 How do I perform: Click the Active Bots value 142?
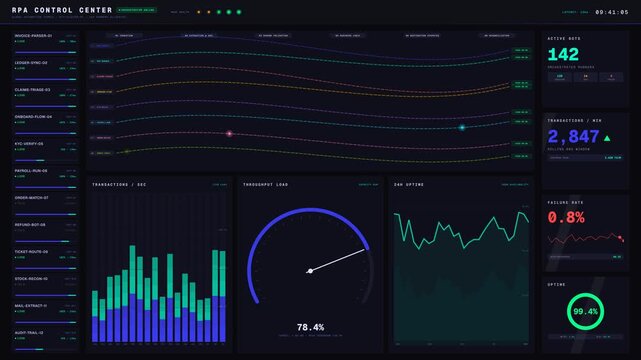click(563, 54)
